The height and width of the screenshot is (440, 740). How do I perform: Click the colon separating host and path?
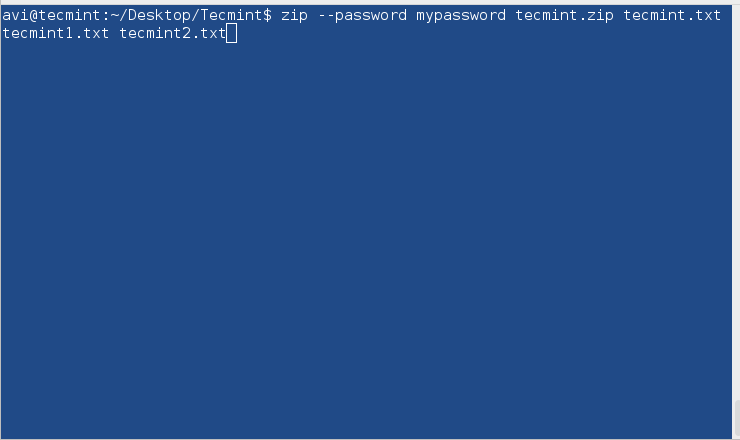click(105, 16)
